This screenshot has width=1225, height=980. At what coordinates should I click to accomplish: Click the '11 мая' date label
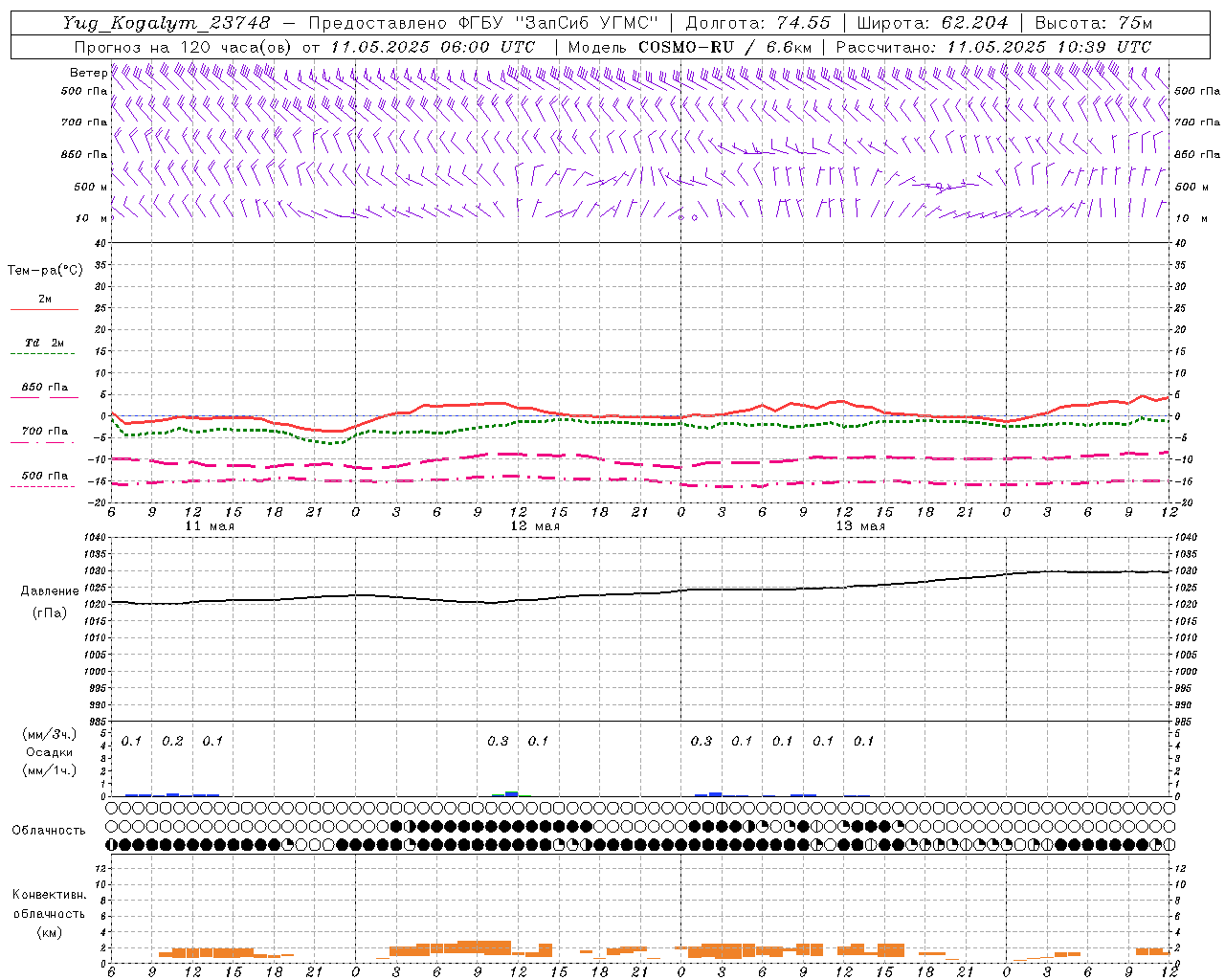tap(210, 526)
